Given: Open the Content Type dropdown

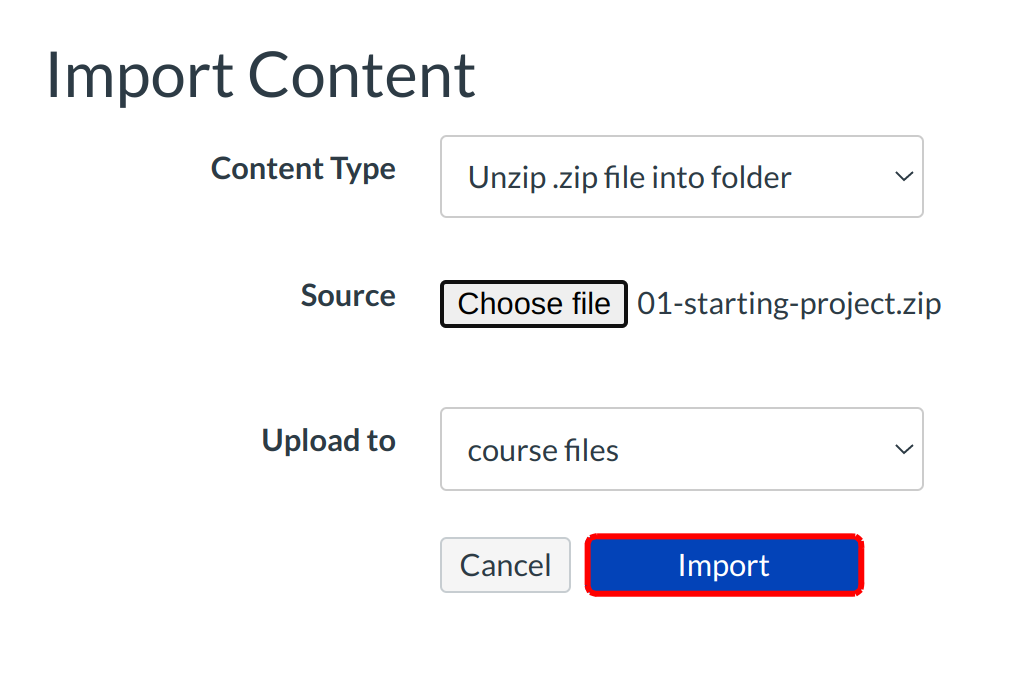Looking at the screenshot, I should pyautogui.click(x=681, y=177).
